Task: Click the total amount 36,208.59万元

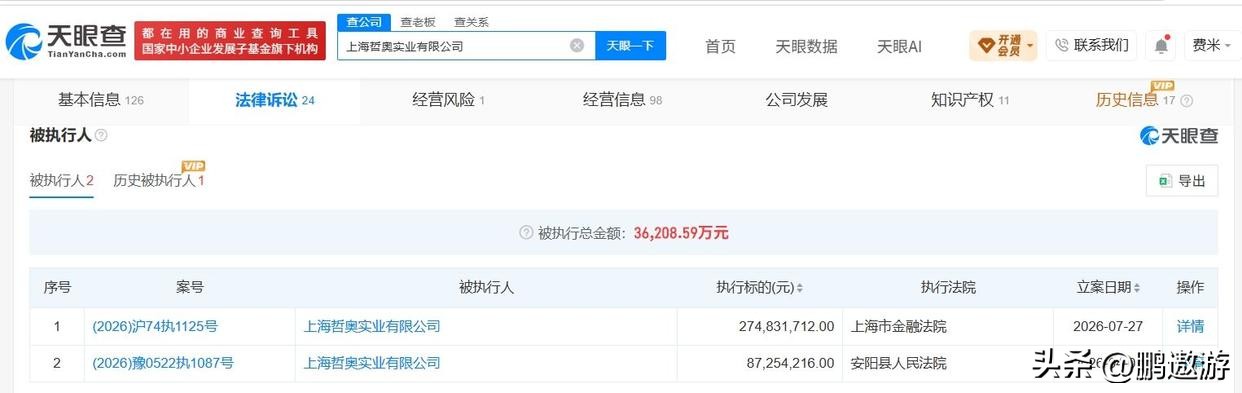Action: (681, 233)
